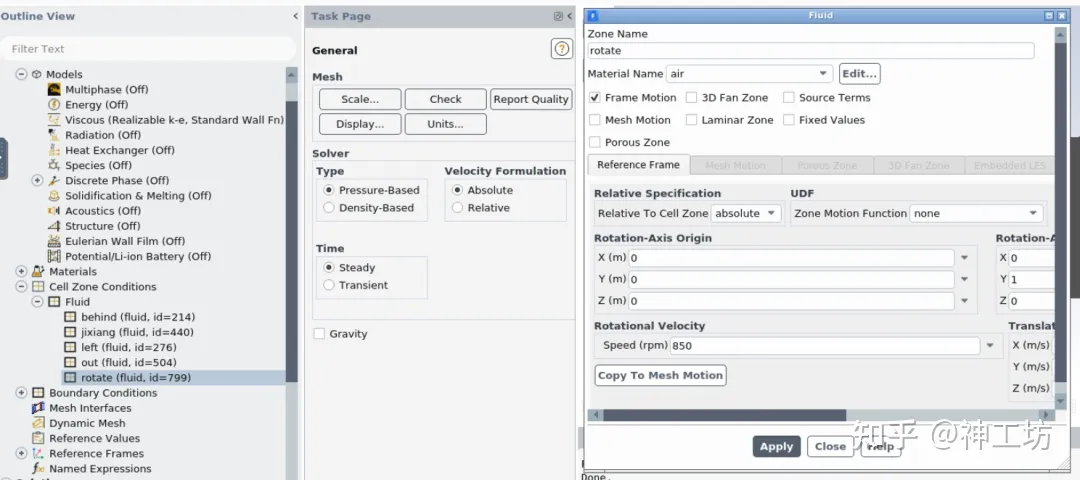The image size is (1080, 480).
Task: Open the Acoustics model icon
Action: click(x=54, y=211)
